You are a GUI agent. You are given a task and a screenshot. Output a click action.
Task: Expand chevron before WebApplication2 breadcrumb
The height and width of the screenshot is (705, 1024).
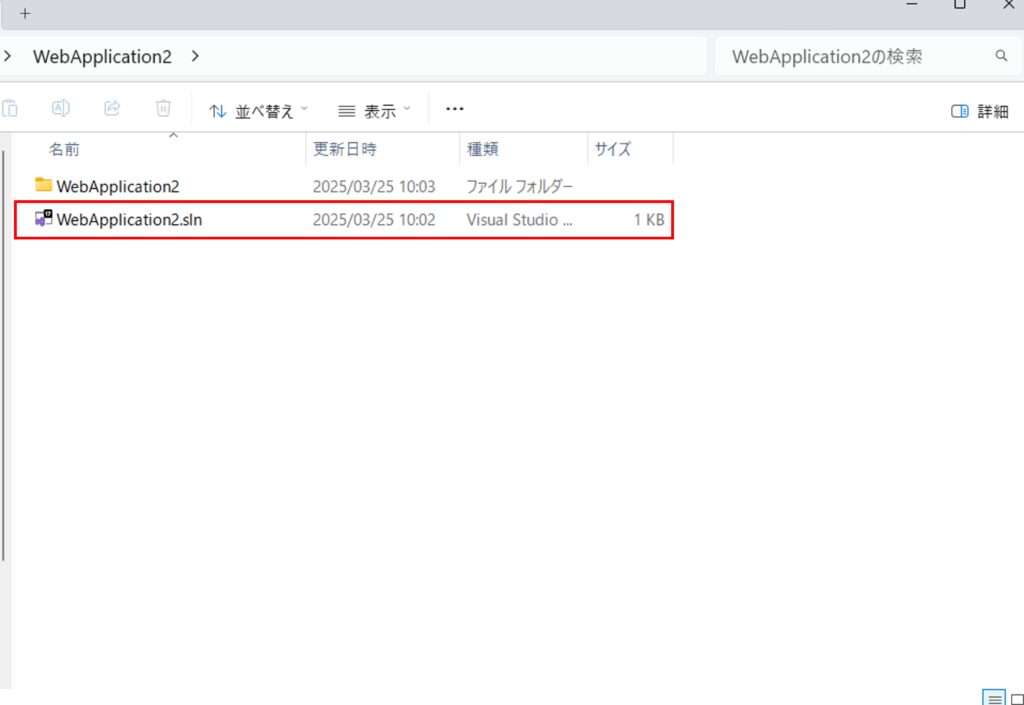(7, 56)
